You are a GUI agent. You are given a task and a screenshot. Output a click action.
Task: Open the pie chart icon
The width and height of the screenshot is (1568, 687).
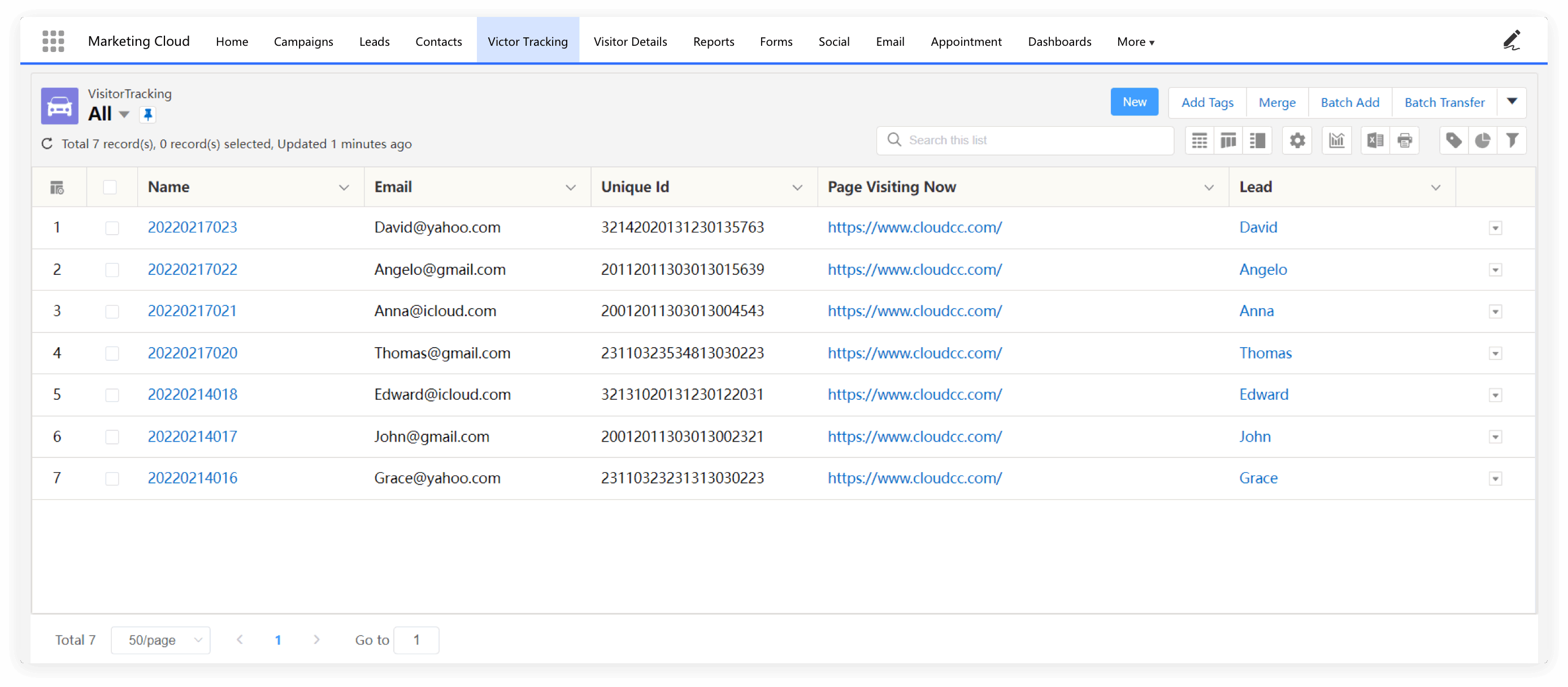coord(1482,141)
